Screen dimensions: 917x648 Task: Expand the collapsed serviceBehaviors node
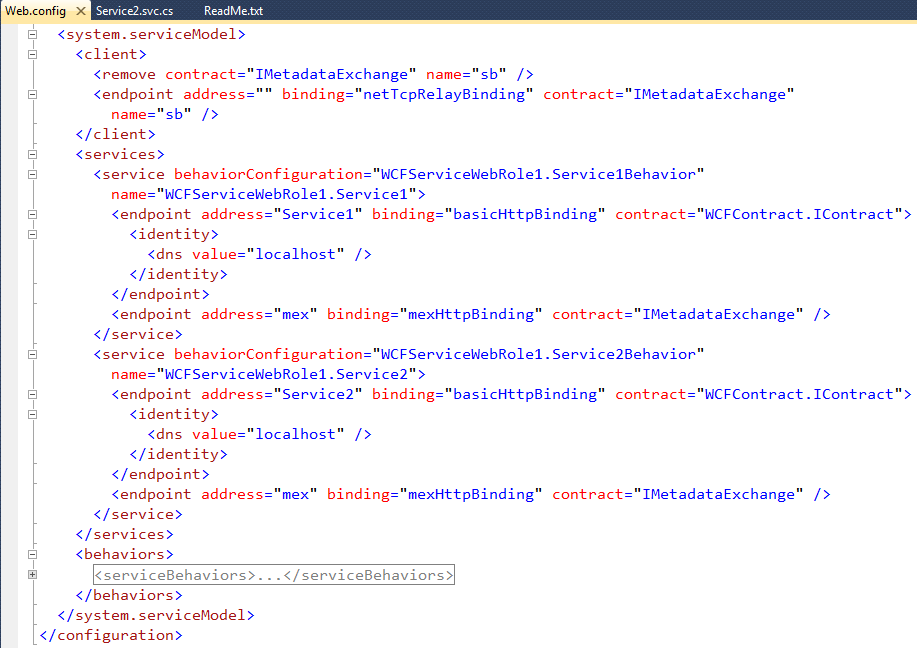click(x=33, y=574)
